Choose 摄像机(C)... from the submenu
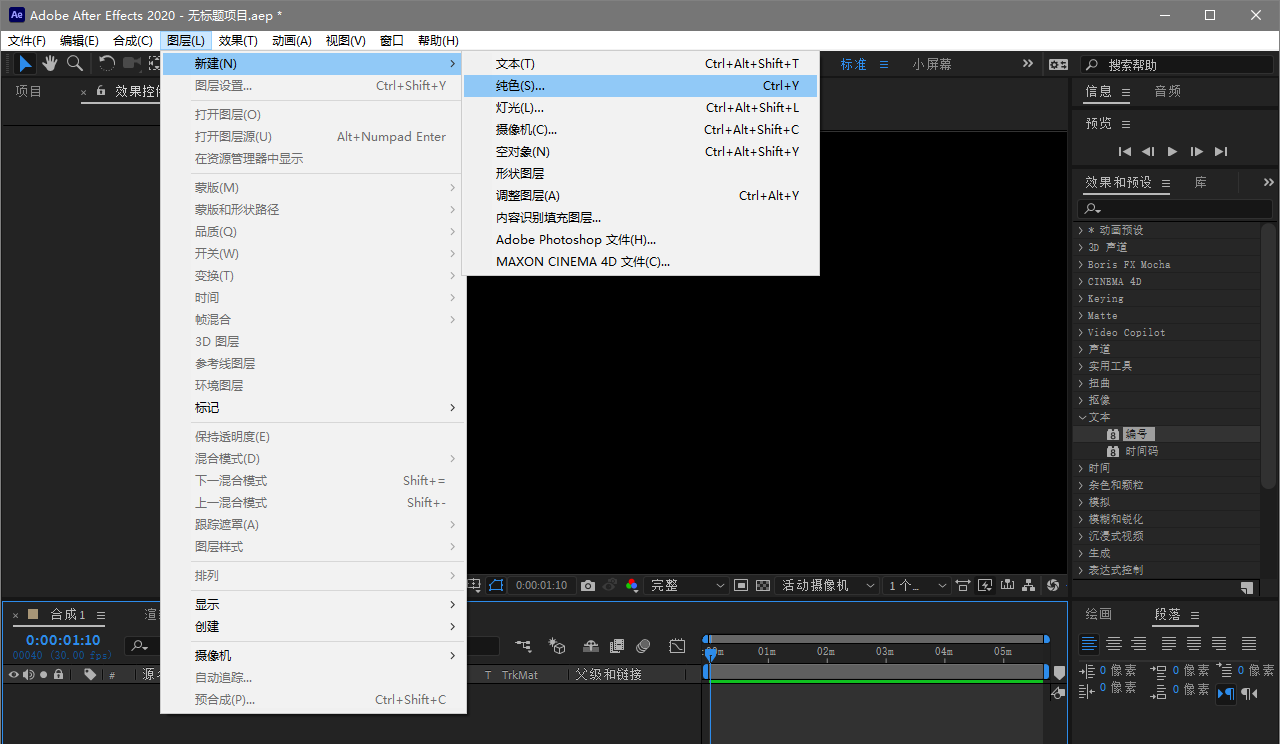The width and height of the screenshot is (1280, 744). [x=640, y=130]
